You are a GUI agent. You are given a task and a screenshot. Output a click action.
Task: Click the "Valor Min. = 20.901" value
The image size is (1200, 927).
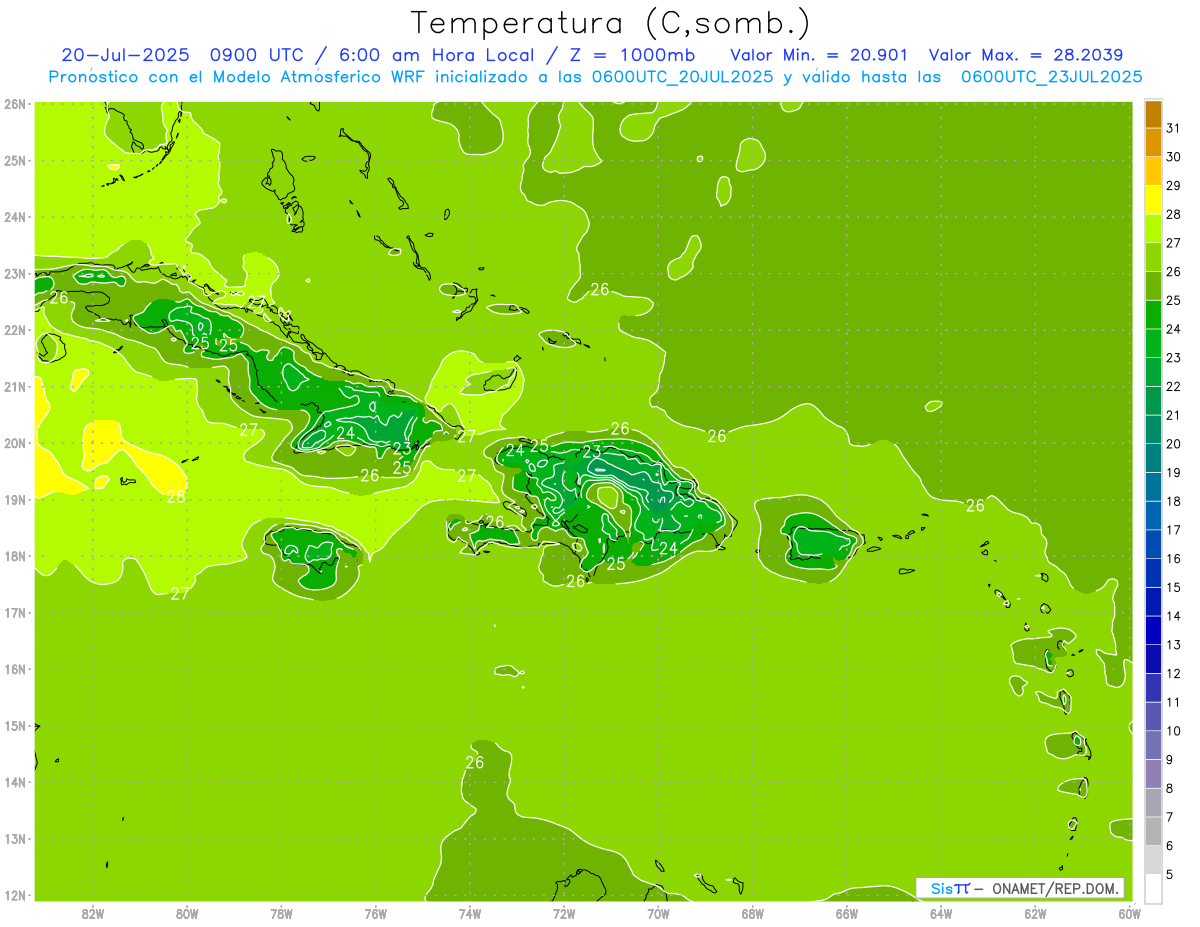coord(819,55)
